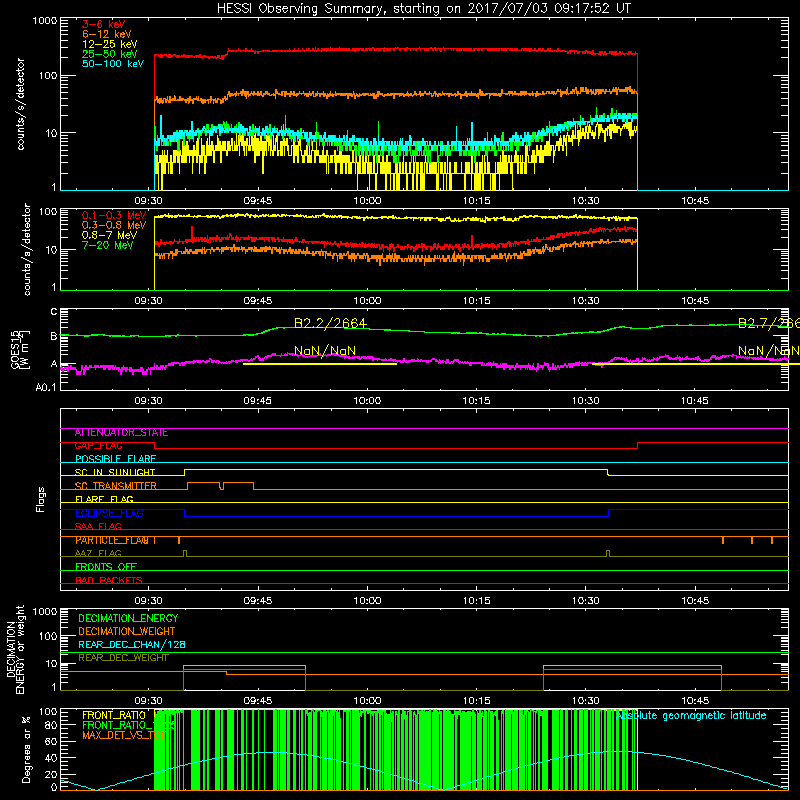Click the yellow flare interval bar under B2.2/2664

coord(320,364)
